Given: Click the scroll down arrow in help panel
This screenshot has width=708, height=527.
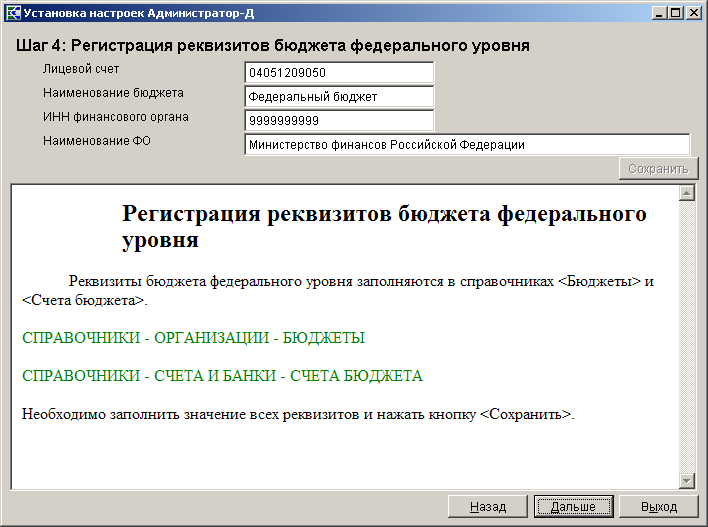Looking at the screenshot, I should point(686,480).
